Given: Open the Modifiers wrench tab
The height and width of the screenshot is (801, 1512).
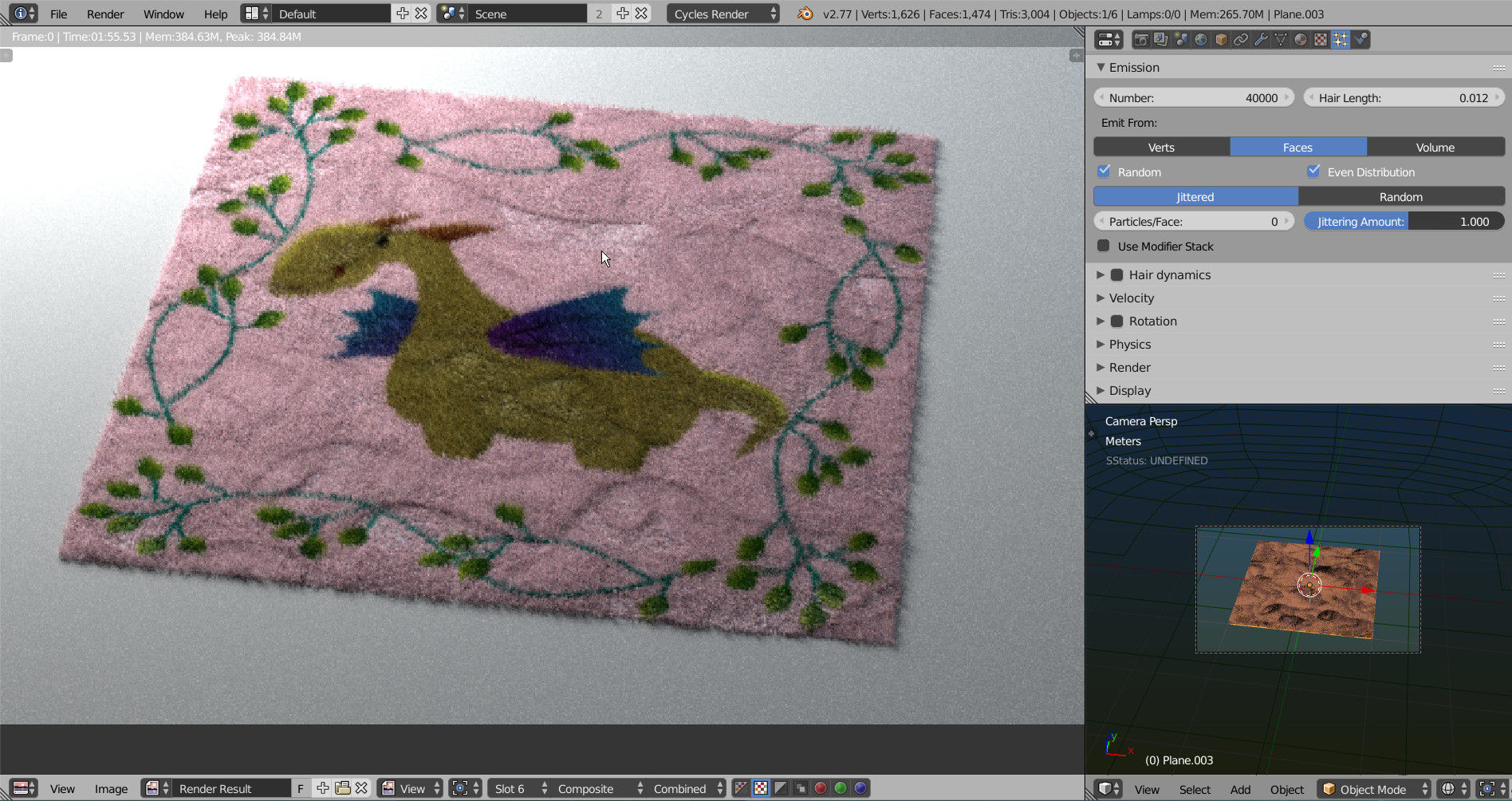Looking at the screenshot, I should point(1261,39).
